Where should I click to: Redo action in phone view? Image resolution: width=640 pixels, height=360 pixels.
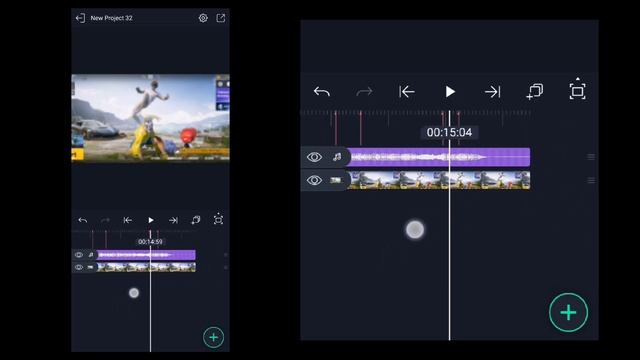coord(105,220)
